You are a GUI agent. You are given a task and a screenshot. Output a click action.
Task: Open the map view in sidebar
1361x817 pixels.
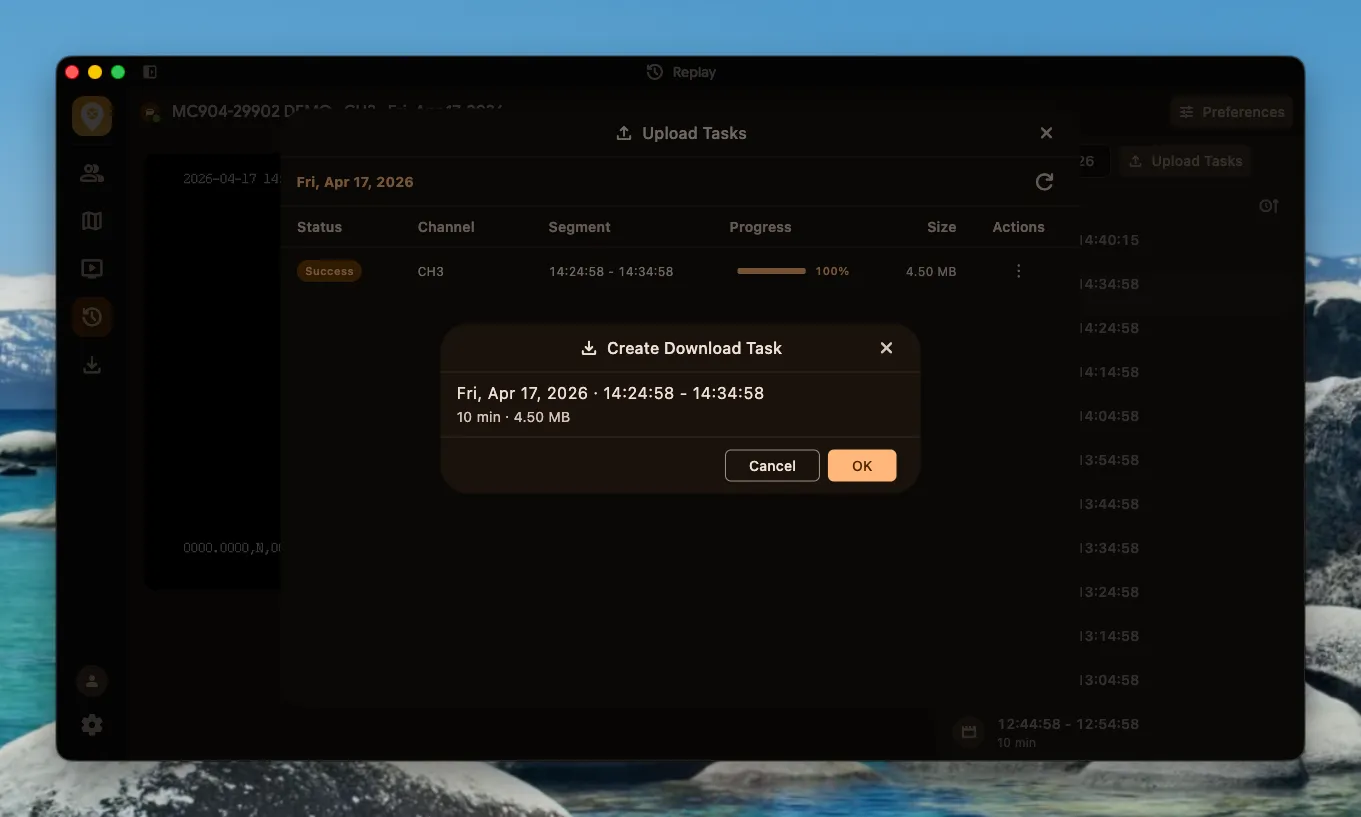coord(92,221)
